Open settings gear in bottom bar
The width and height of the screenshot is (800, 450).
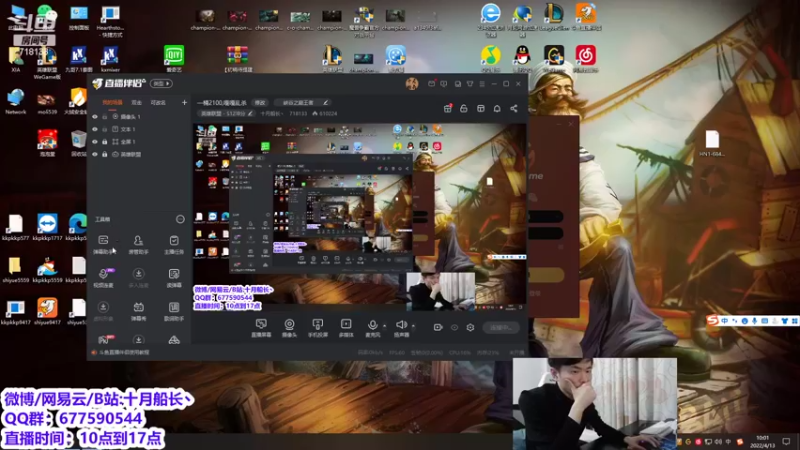[x=470, y=327]
